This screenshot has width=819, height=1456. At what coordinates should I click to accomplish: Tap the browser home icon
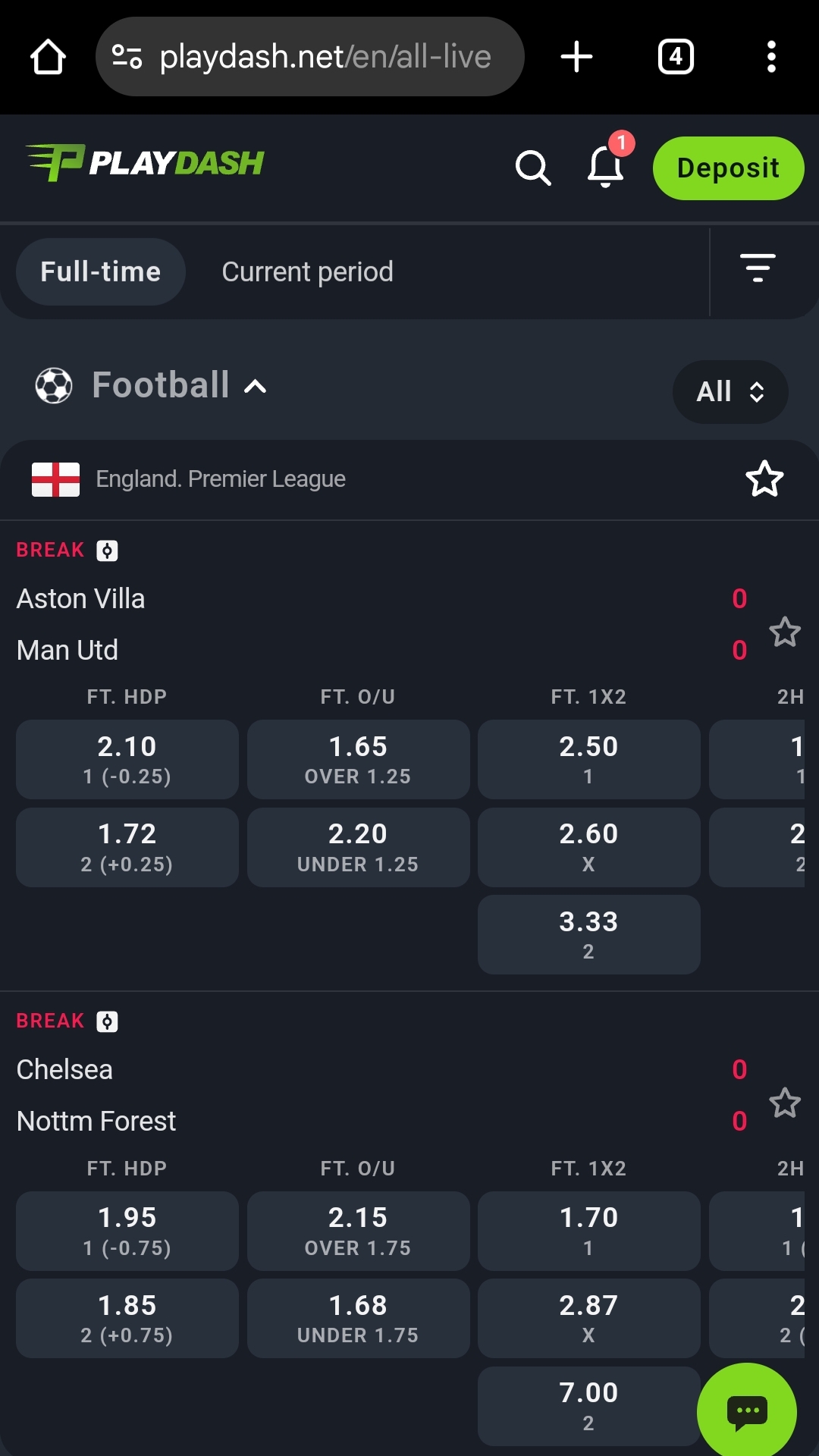coord(48,57)
